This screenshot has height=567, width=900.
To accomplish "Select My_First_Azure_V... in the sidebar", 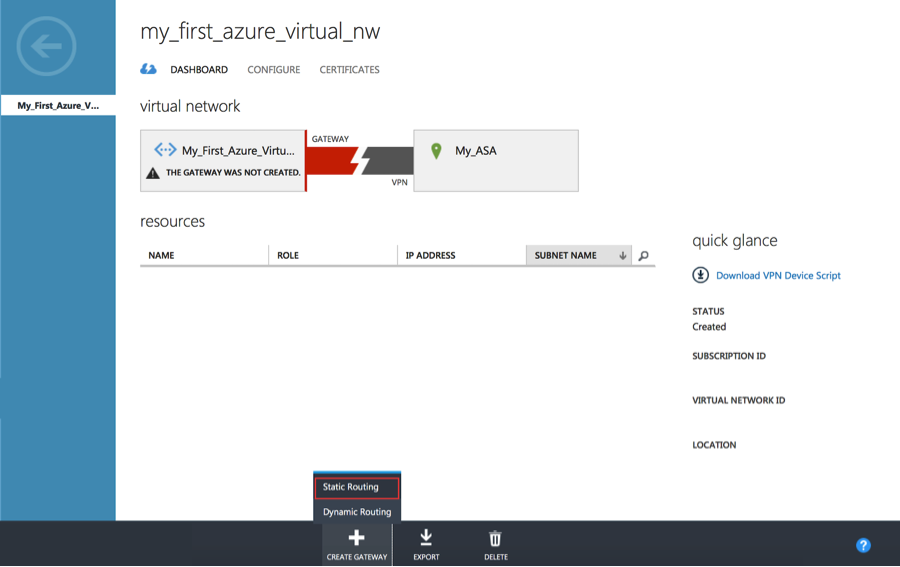I will pos(58,106).
